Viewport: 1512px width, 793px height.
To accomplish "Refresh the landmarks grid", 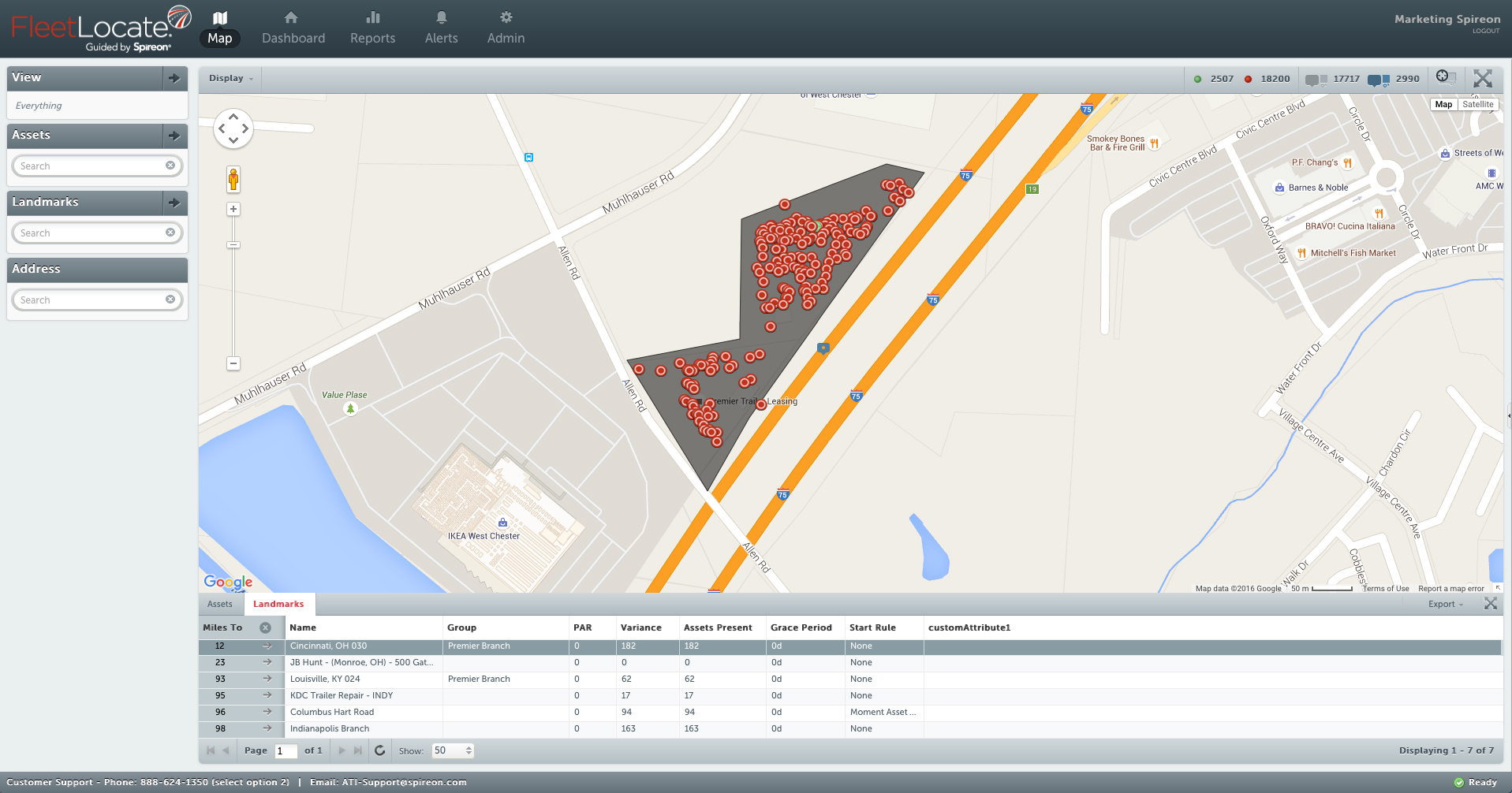I will tap(379, 750).
